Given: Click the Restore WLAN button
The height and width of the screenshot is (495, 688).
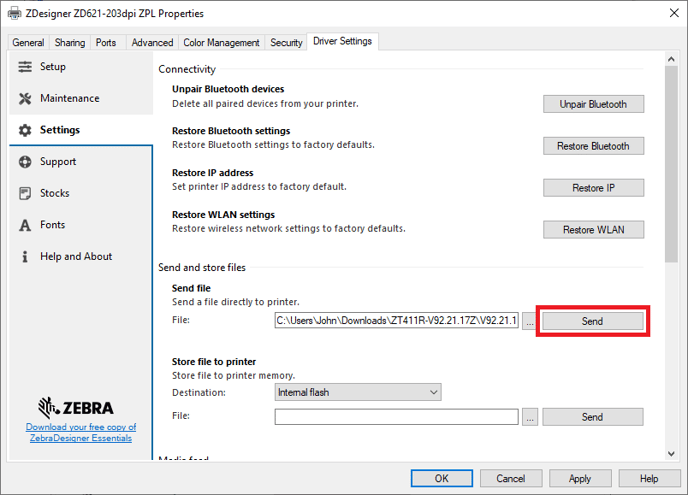Looking at the screenshot, I should (x=593, y=230).
